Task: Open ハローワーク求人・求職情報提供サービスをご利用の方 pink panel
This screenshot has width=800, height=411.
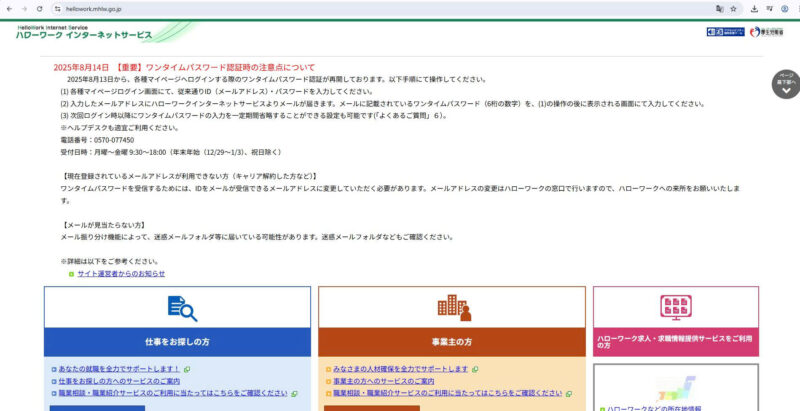Action: [x=676, y=342]
